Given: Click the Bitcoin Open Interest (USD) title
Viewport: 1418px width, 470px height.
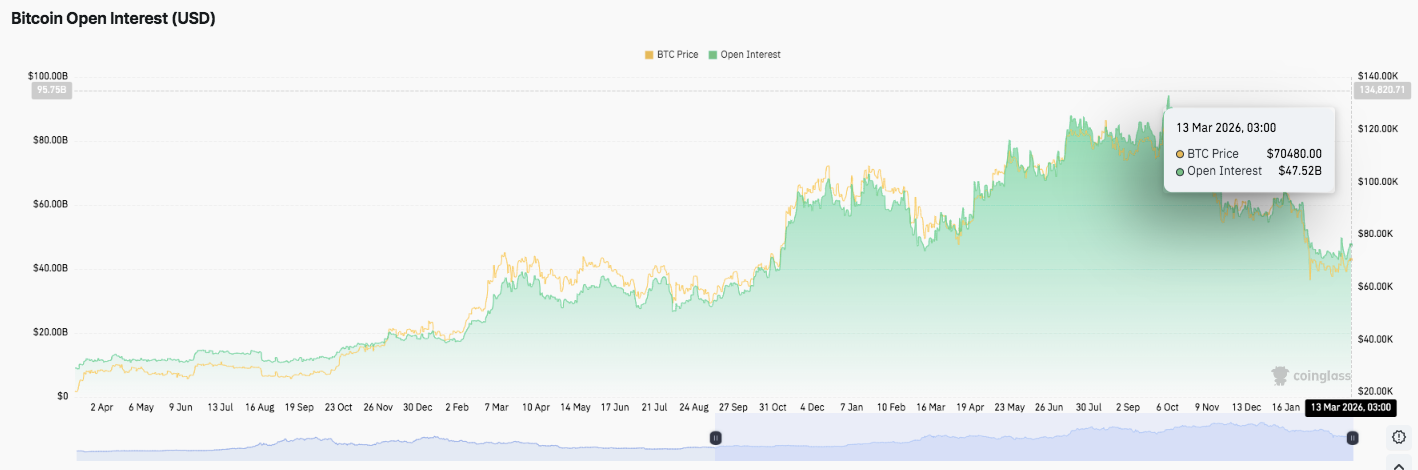Looking at the screenshot, I should tap(113, 19).
